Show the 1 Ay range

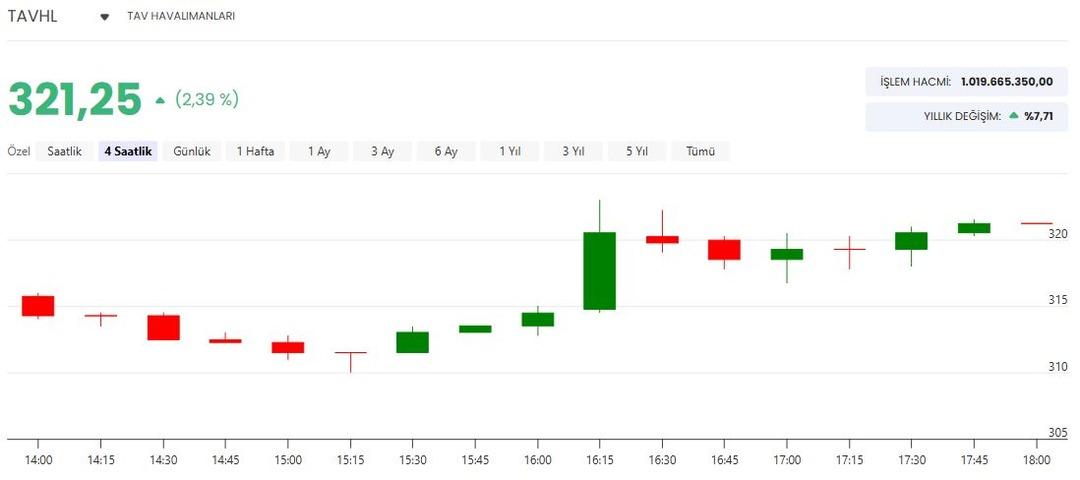(319, 151)
